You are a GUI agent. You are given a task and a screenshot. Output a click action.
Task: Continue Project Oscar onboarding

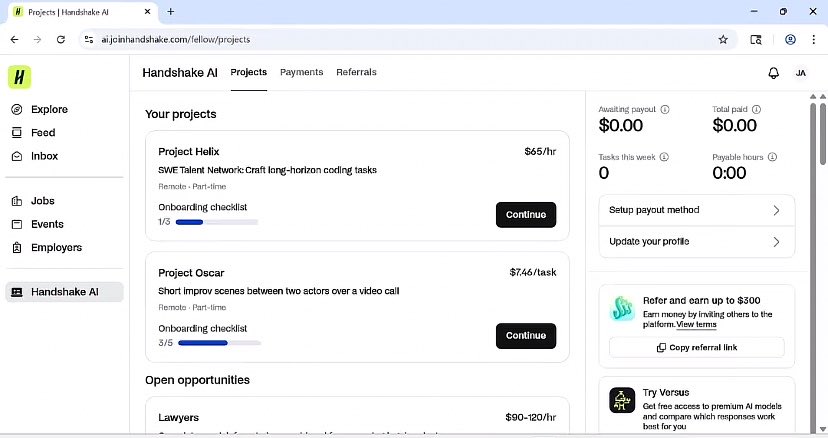tap(526, 336)
